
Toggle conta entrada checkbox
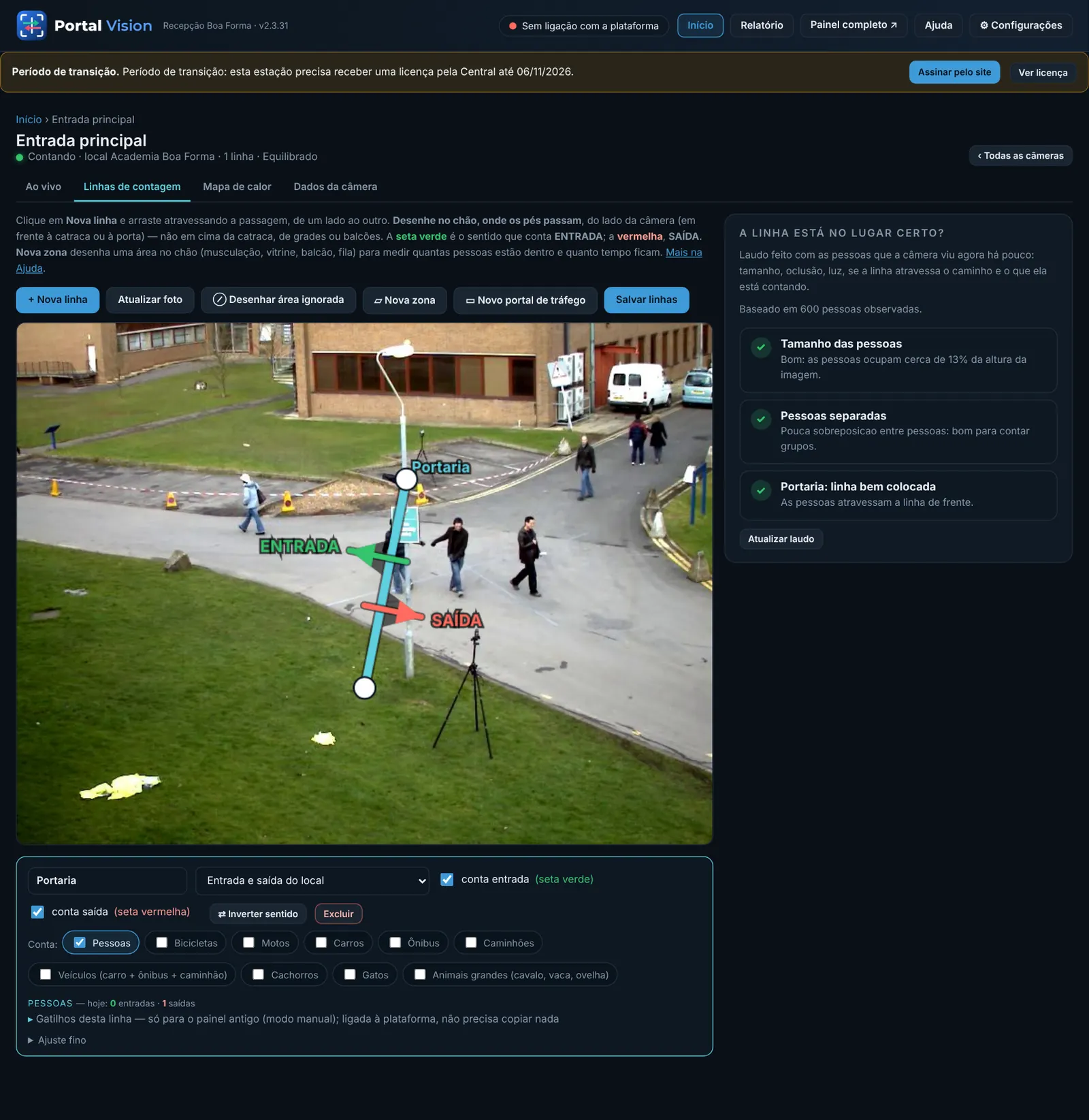click(x=447, y=879)
